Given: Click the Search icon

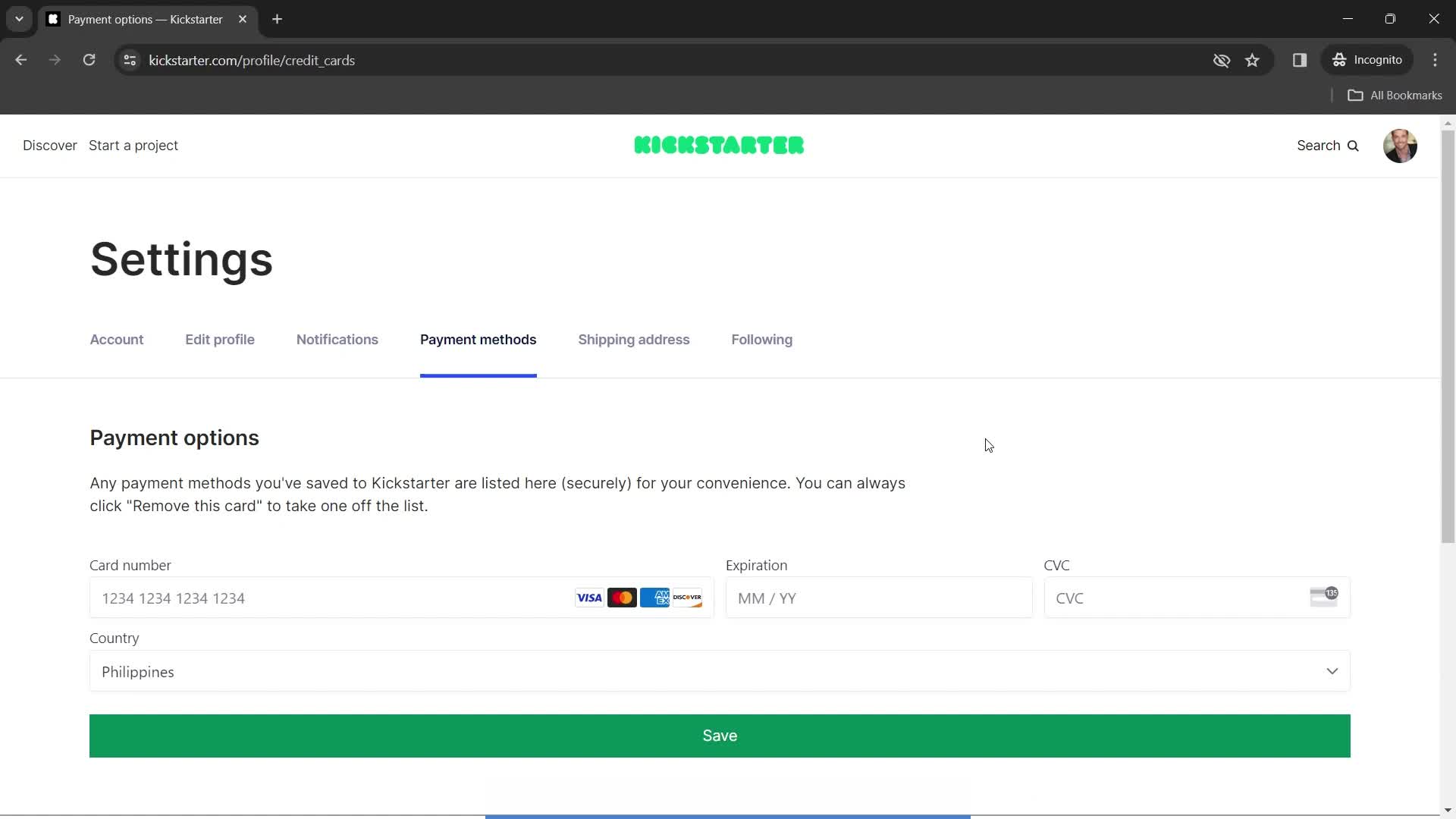Looking at the screenshot, I should pyautogui.click(x=1353, y=145).
